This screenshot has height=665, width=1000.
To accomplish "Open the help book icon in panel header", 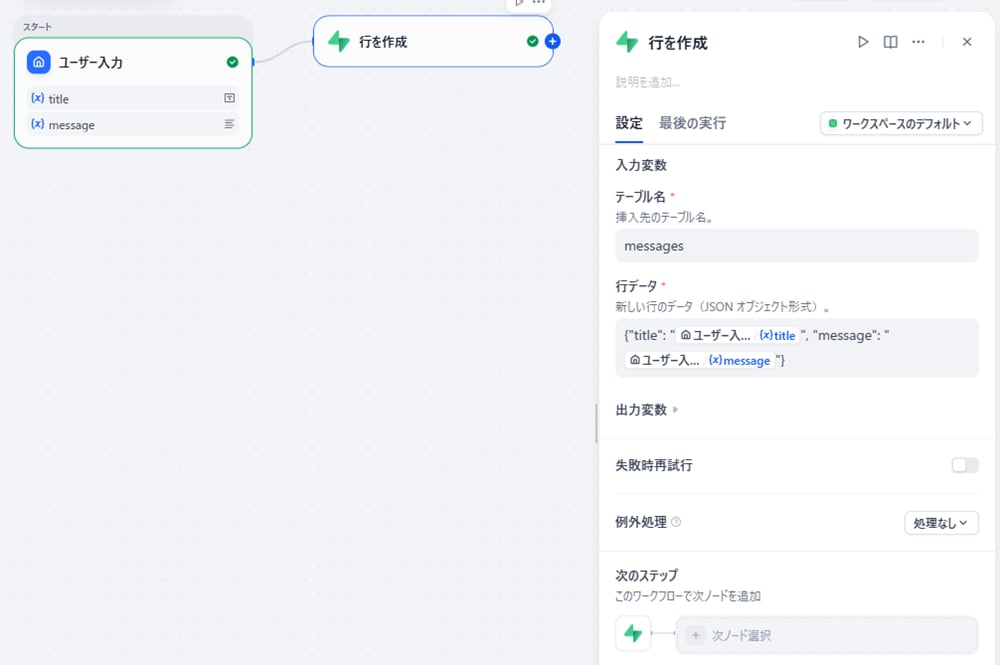I will pos(890,42).
